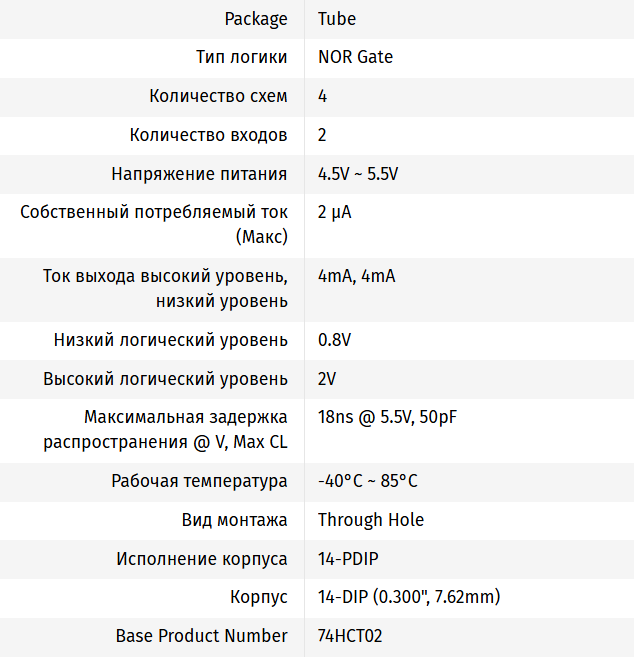Select the "14-DIP (0.300", 7.62mm)" value
634x664 pixels.
pyautogui.click(x=408, y=598)
